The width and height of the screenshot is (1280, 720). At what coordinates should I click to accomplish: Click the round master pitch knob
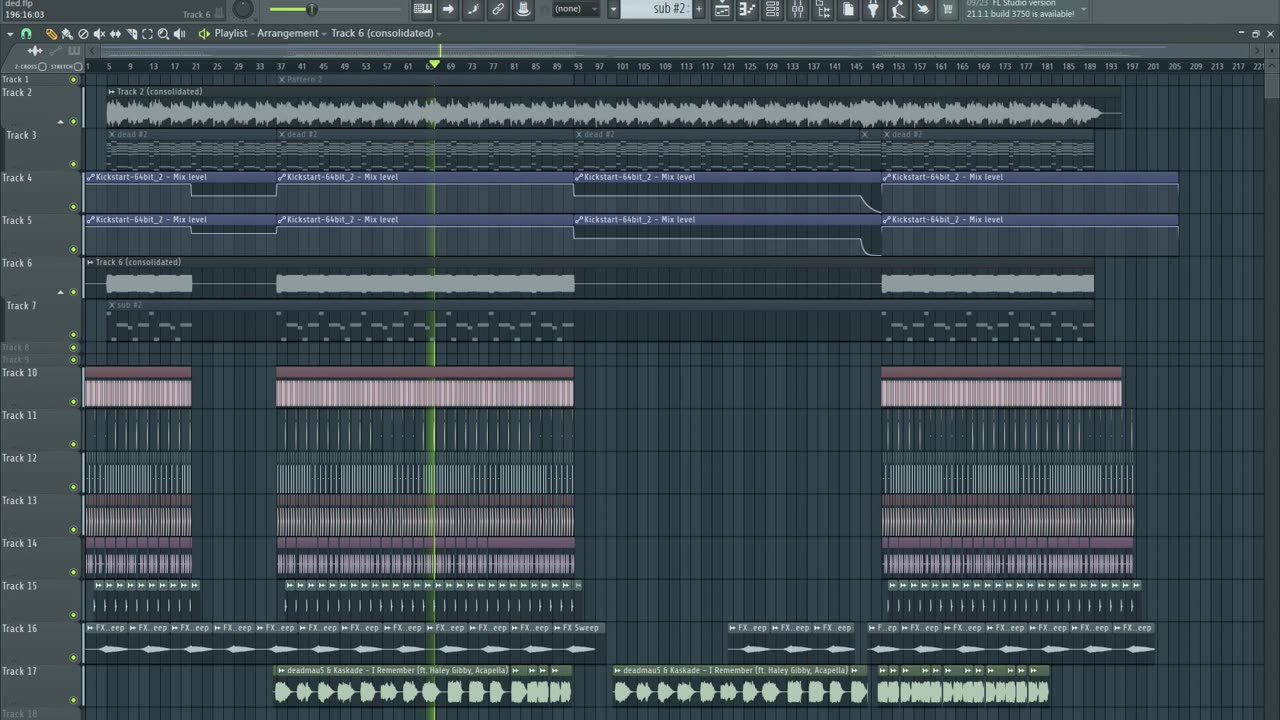244,9
